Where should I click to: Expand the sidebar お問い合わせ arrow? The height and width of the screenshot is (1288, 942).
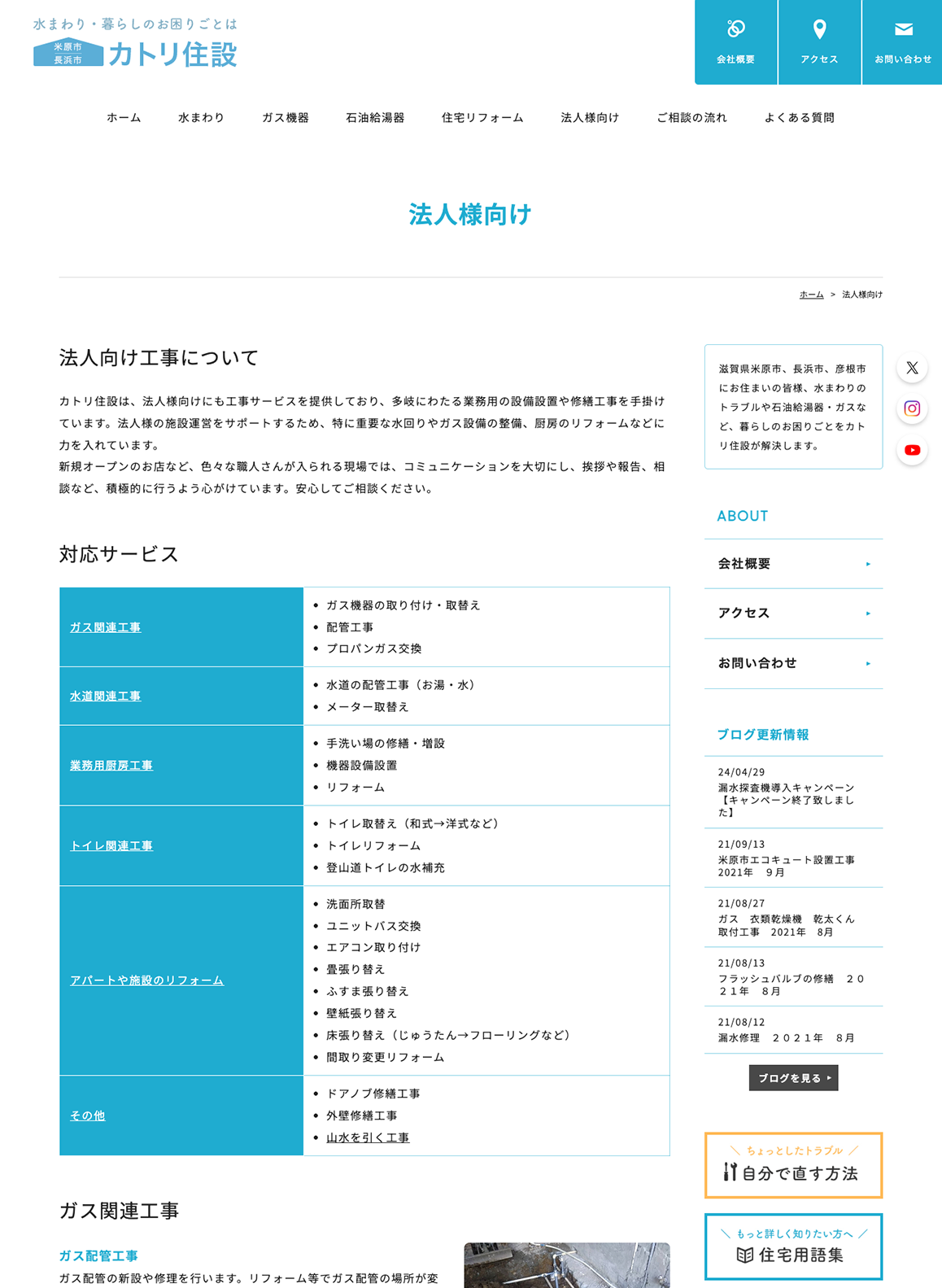[x=868, y=664]
